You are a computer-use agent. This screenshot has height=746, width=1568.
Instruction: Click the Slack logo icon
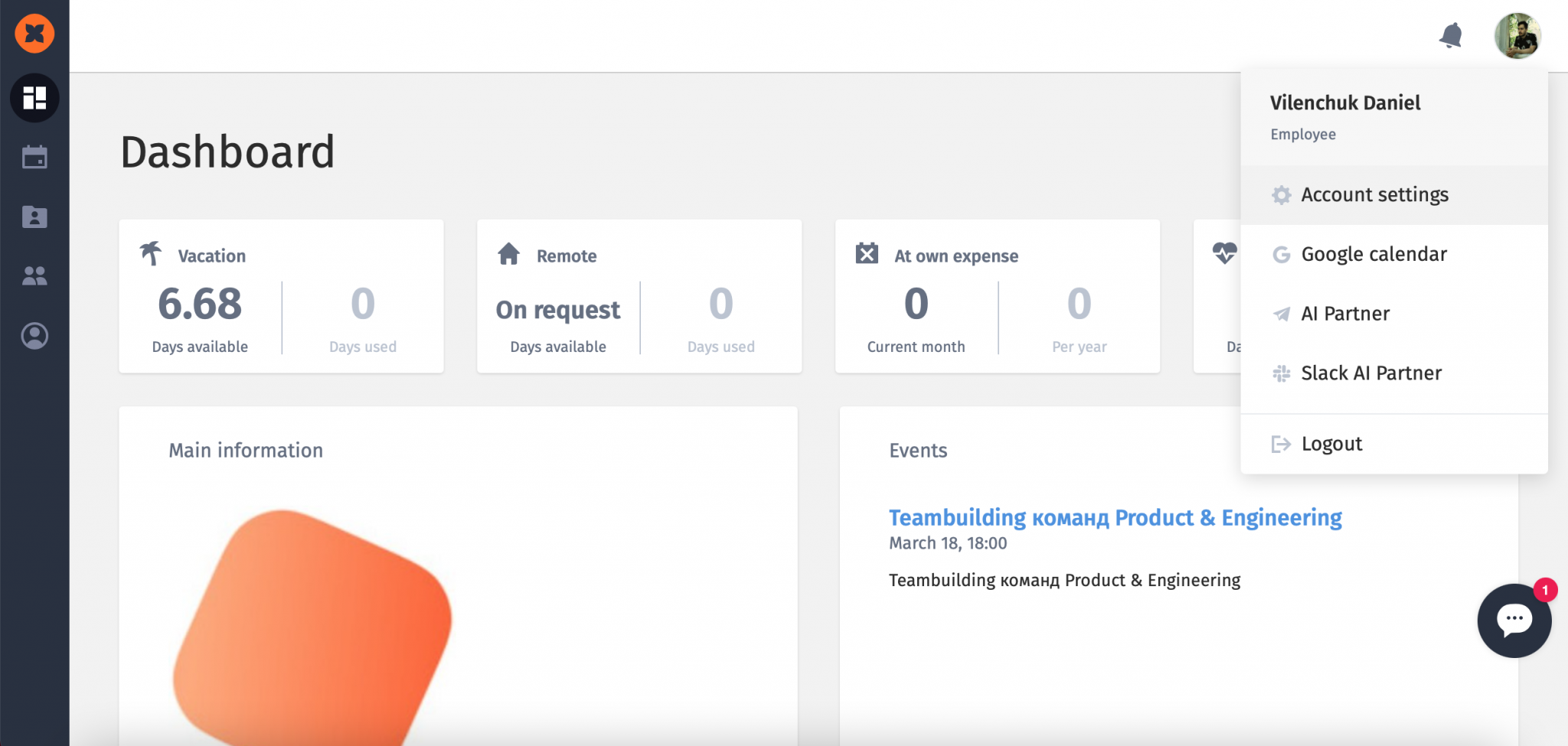click(x=1282, y=373)
